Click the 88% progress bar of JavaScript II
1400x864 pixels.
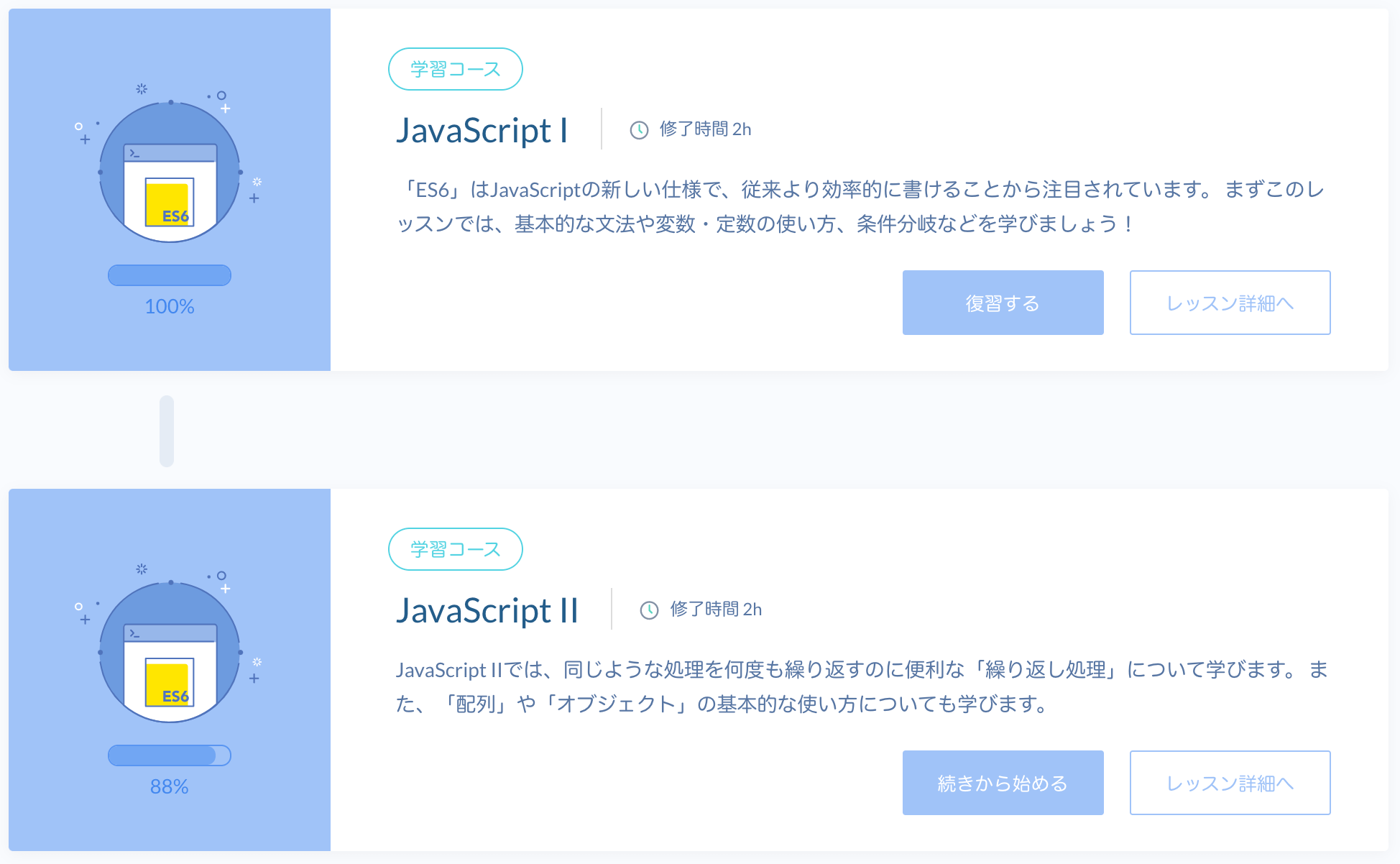coord(170,755)
